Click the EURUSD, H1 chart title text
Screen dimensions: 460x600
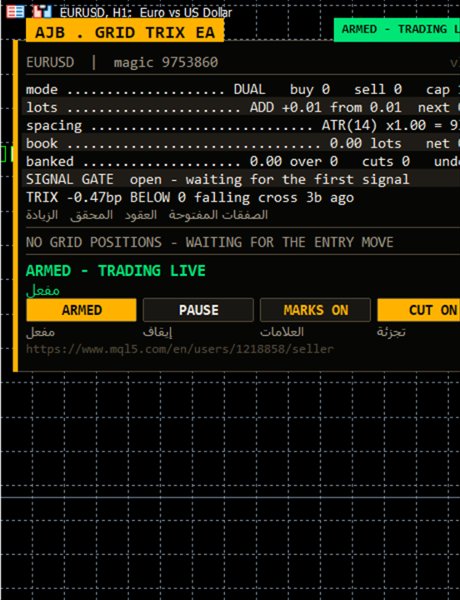(146, 13)
